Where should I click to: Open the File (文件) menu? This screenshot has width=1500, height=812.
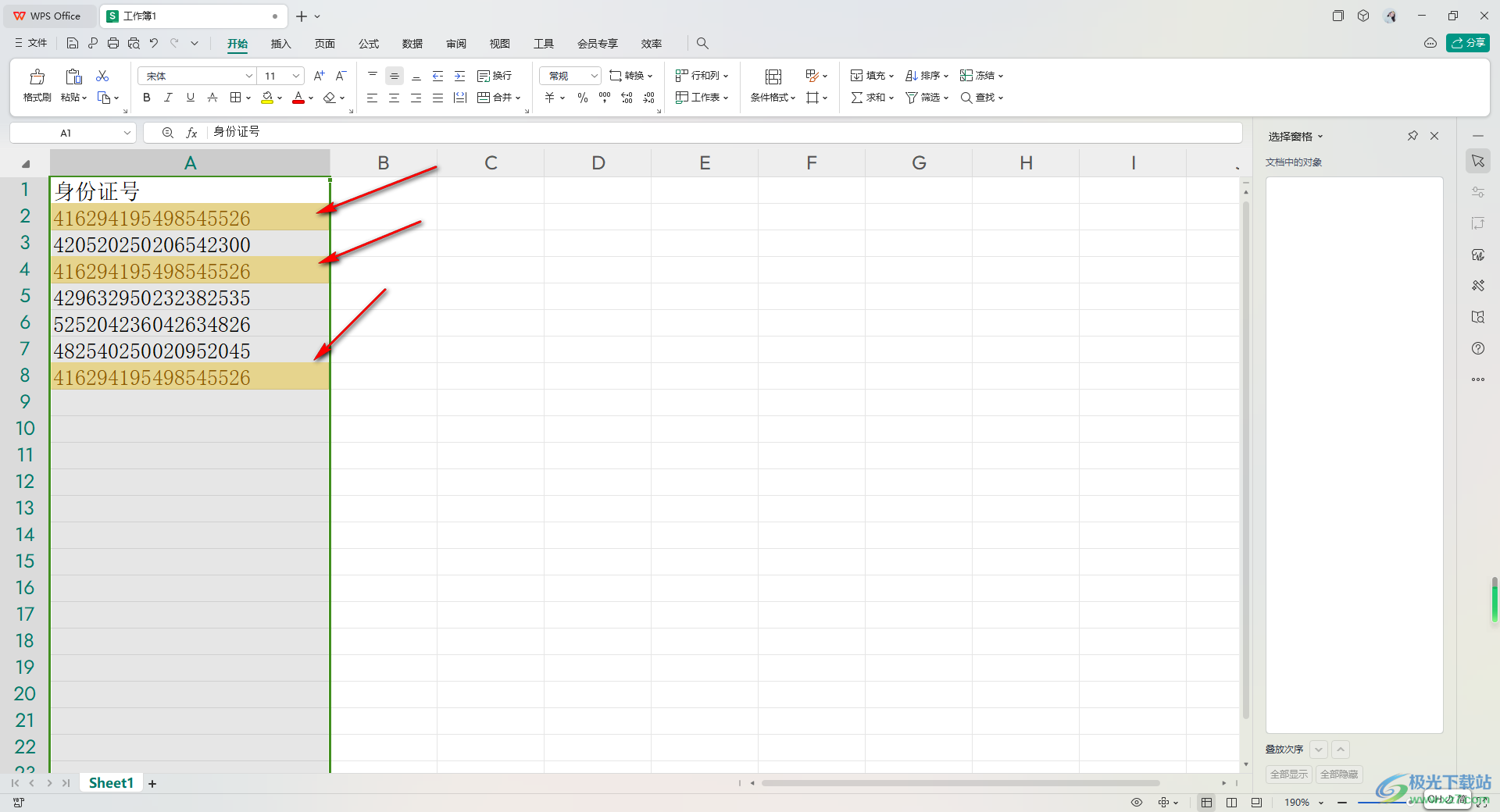click(30, 43)
